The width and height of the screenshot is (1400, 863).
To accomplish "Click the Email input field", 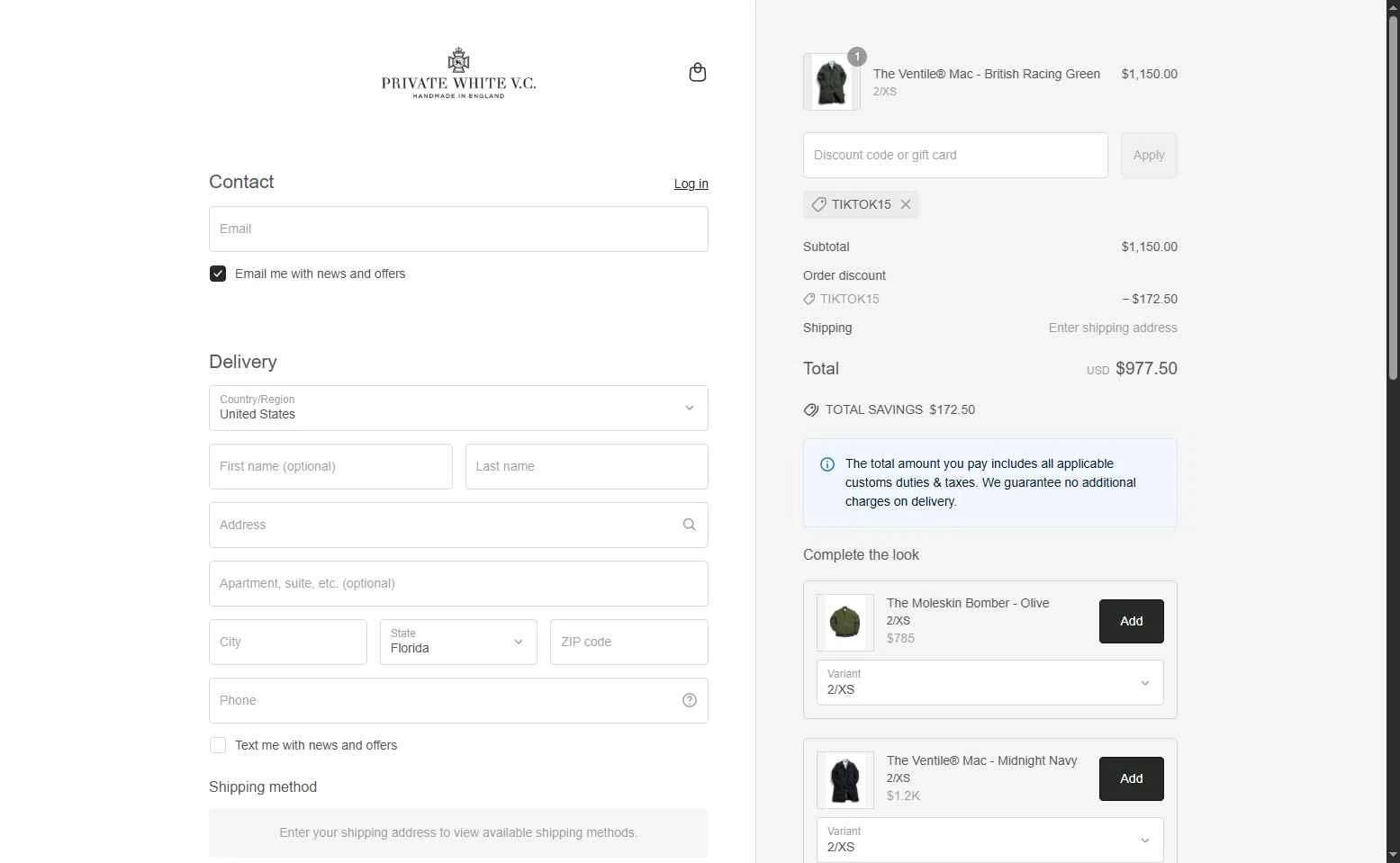I will tap(458, 229).
